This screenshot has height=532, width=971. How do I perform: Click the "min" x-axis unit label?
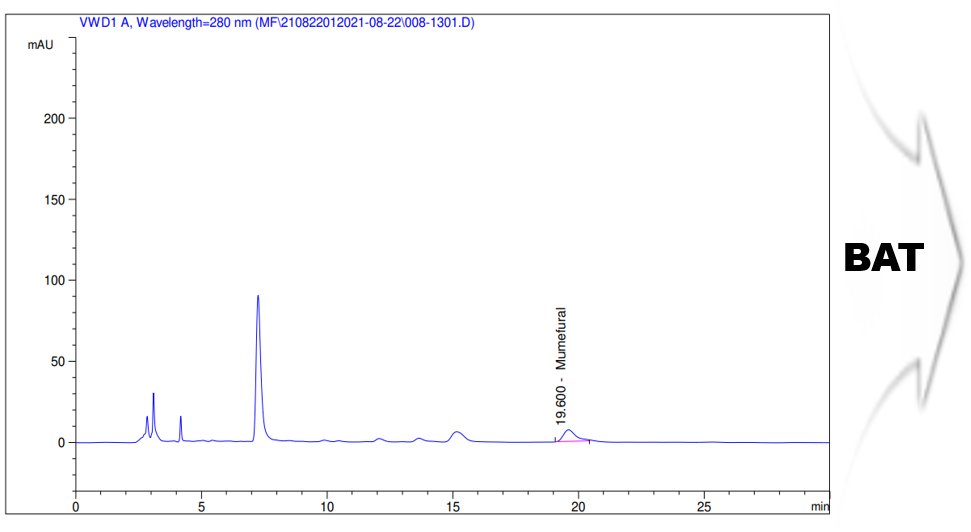click(x=820, y=508)
